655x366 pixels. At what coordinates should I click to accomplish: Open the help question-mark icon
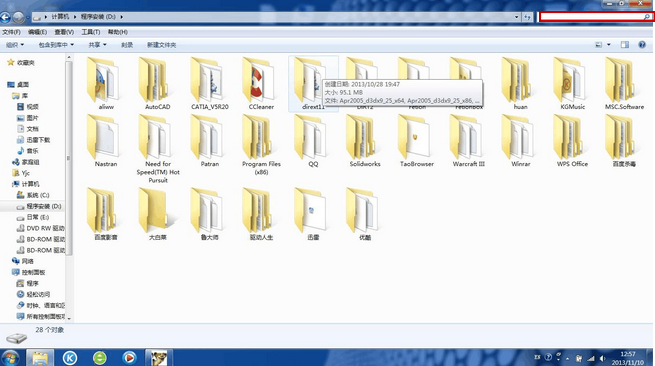[642, 45]
